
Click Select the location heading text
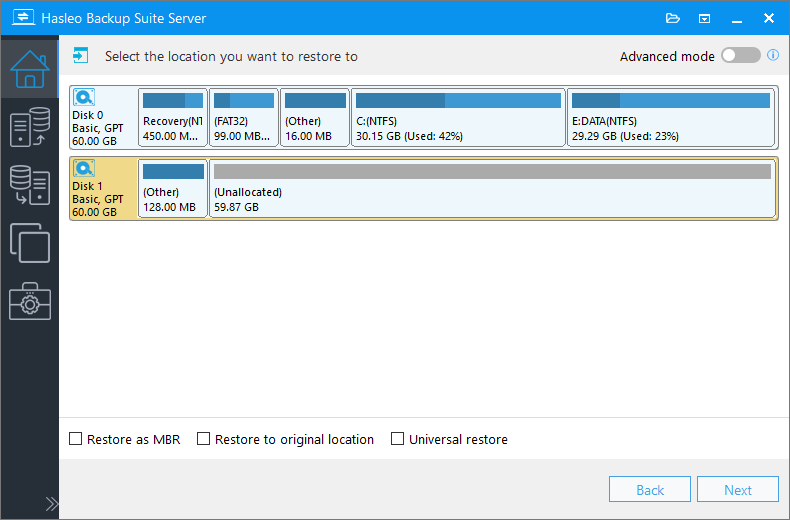(x=231, y=56)
